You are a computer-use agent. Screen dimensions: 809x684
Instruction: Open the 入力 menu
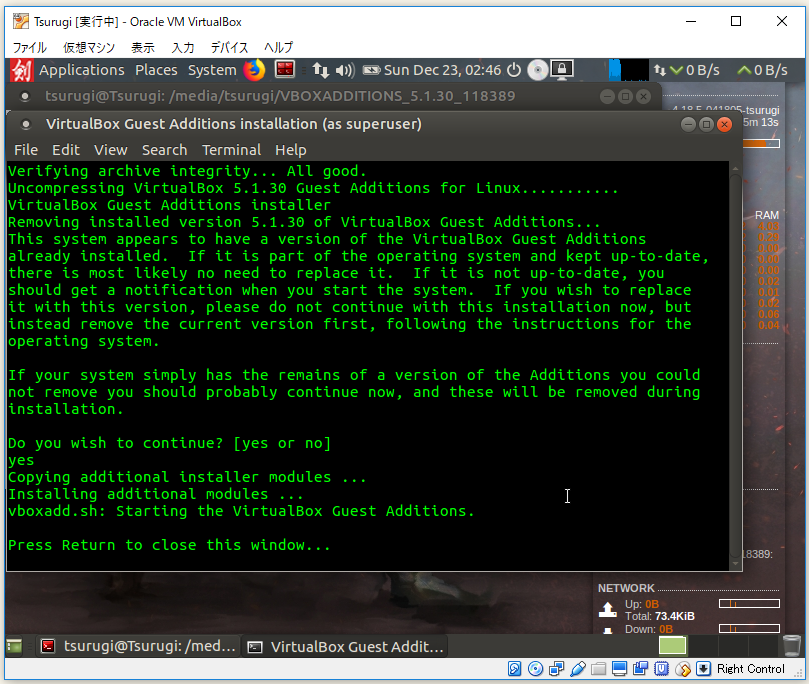[x=183, y=47]
